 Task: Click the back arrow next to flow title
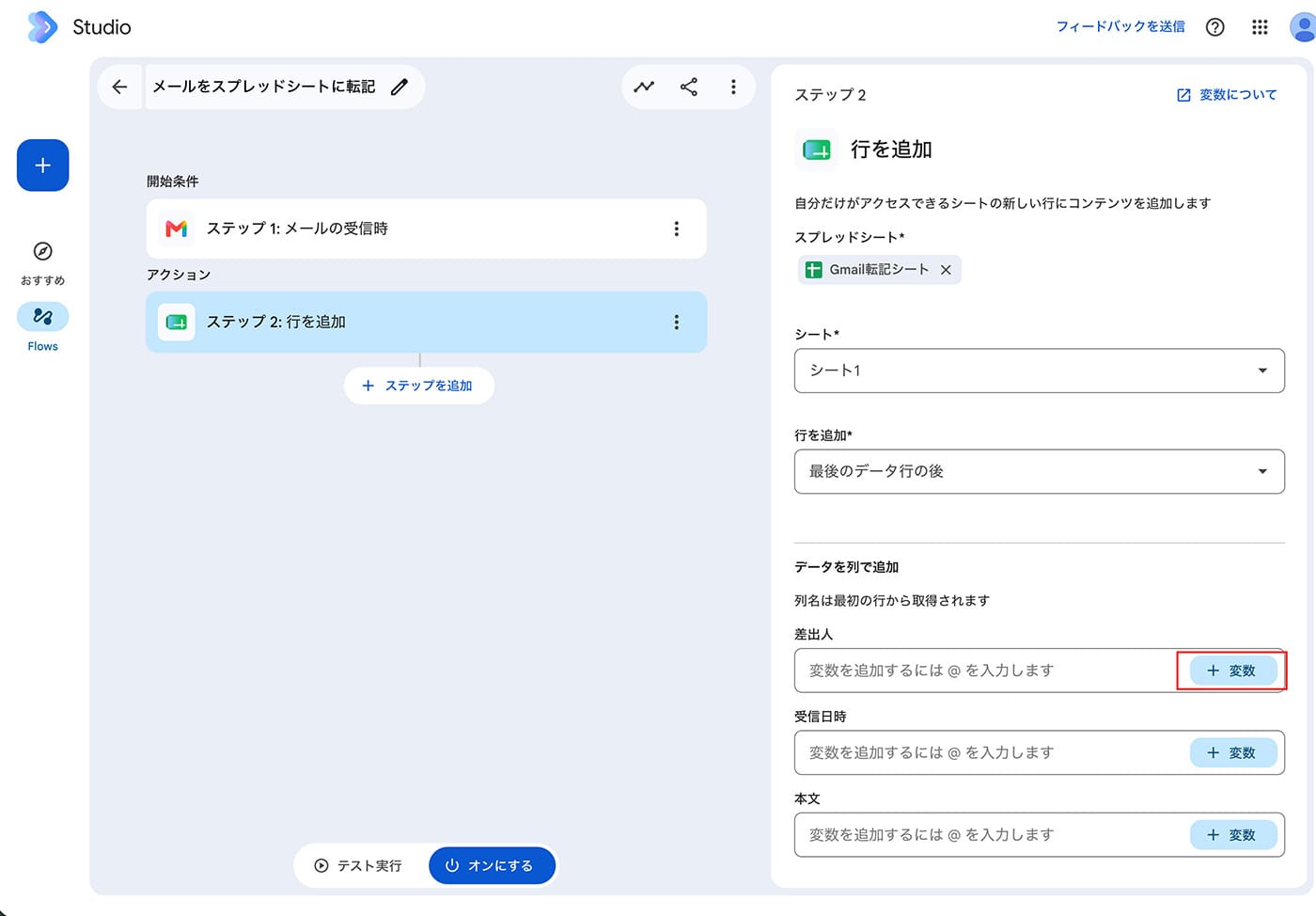click(119, 87)
